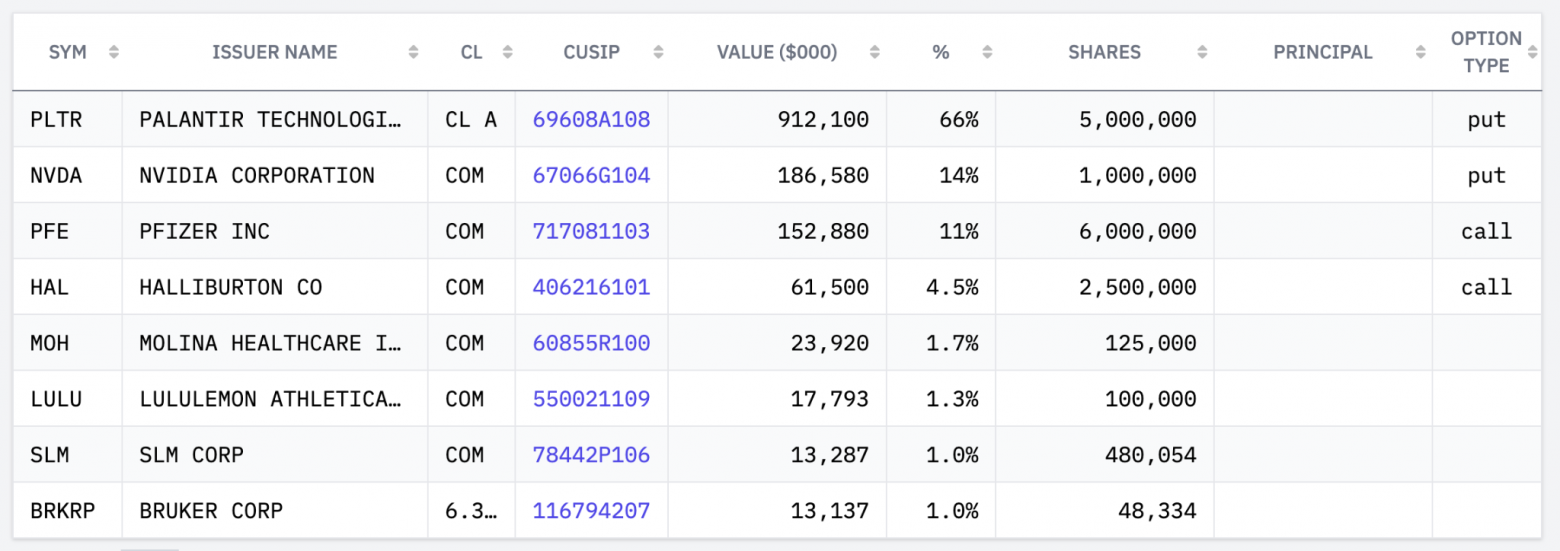
Task: Select the PLTR symbol cell
Action: tap(68, 119)
